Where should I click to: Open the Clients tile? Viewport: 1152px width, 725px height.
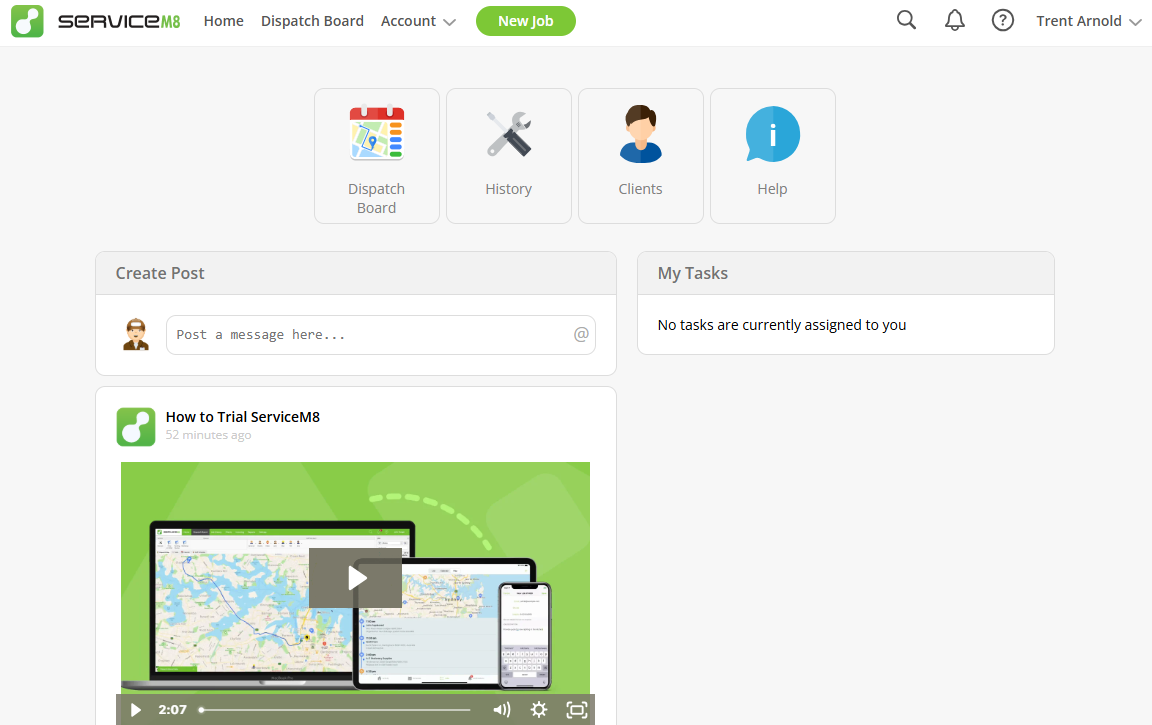[641, 156]
